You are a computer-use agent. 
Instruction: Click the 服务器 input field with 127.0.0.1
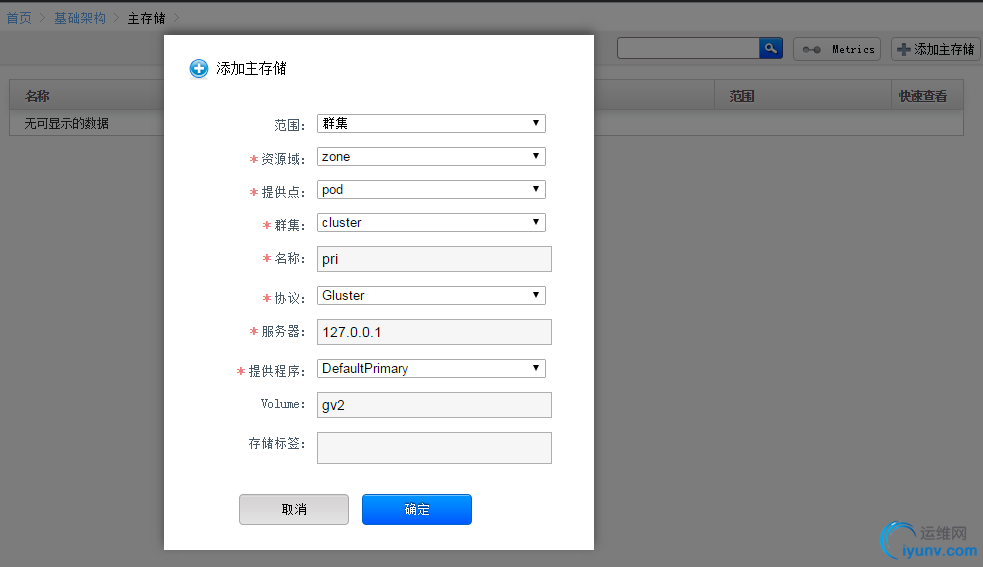[x=434, y=332]
